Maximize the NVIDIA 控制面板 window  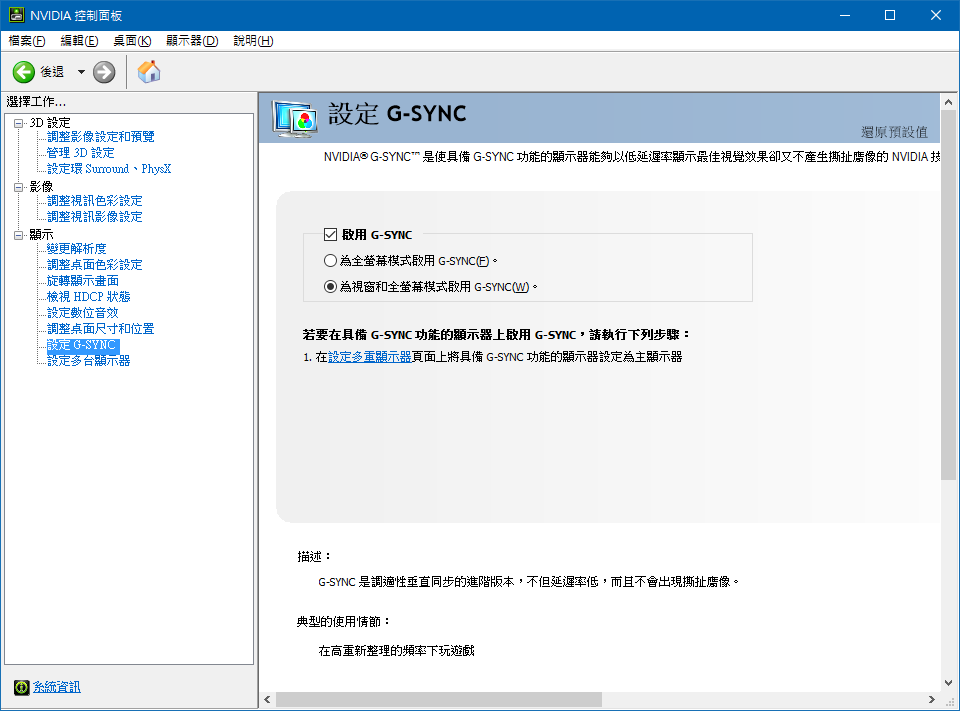point(890,15)
